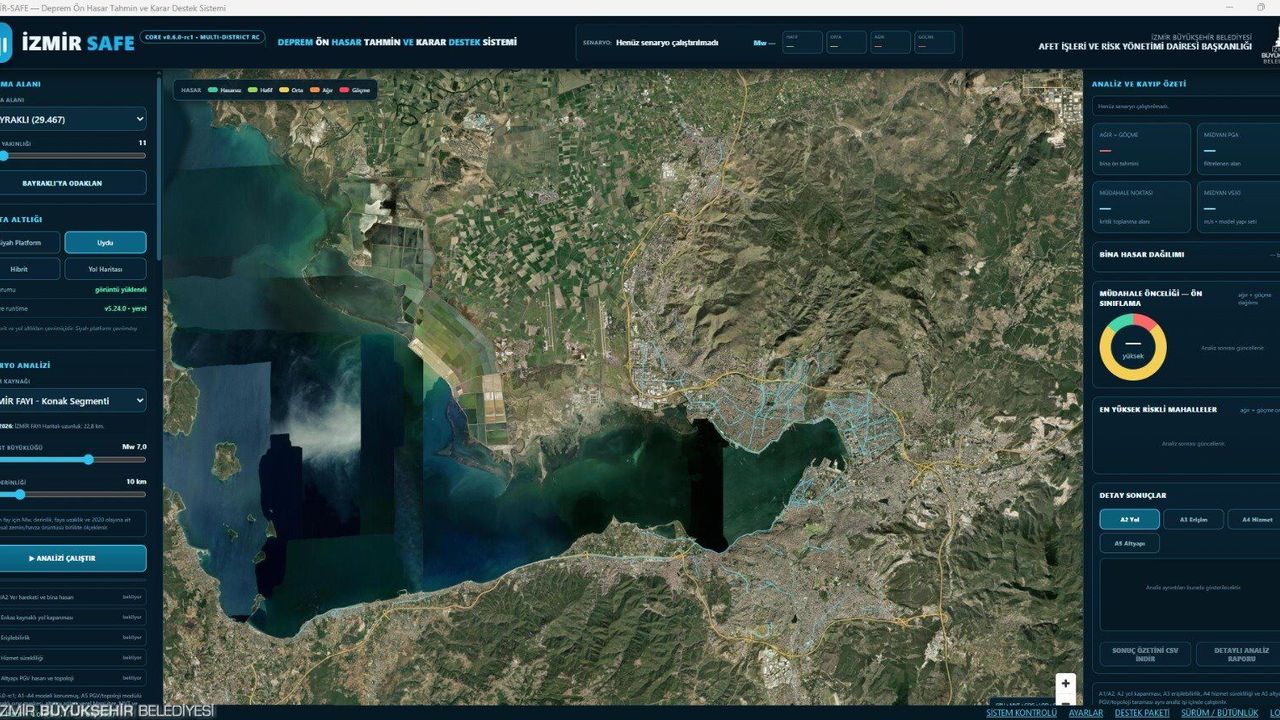The image size is (1280, 720).
Task: Click the A1/A2 Yer hareketi ve bina hasarı row
Action: (73, 597)
